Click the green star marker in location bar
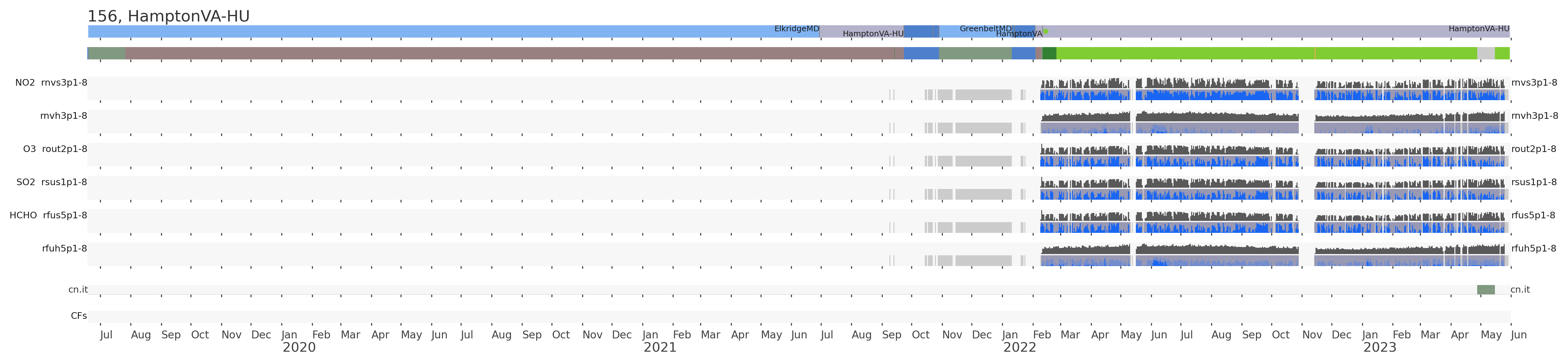 click(1046, 31)
